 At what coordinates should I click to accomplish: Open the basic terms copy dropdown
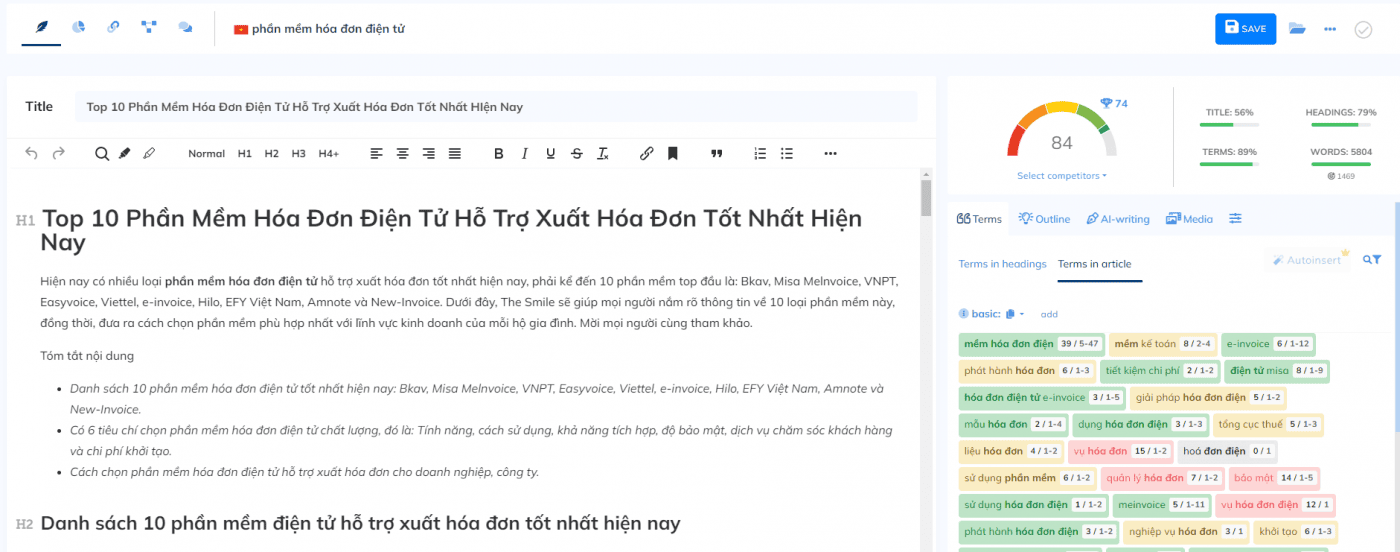[1014, 314]
